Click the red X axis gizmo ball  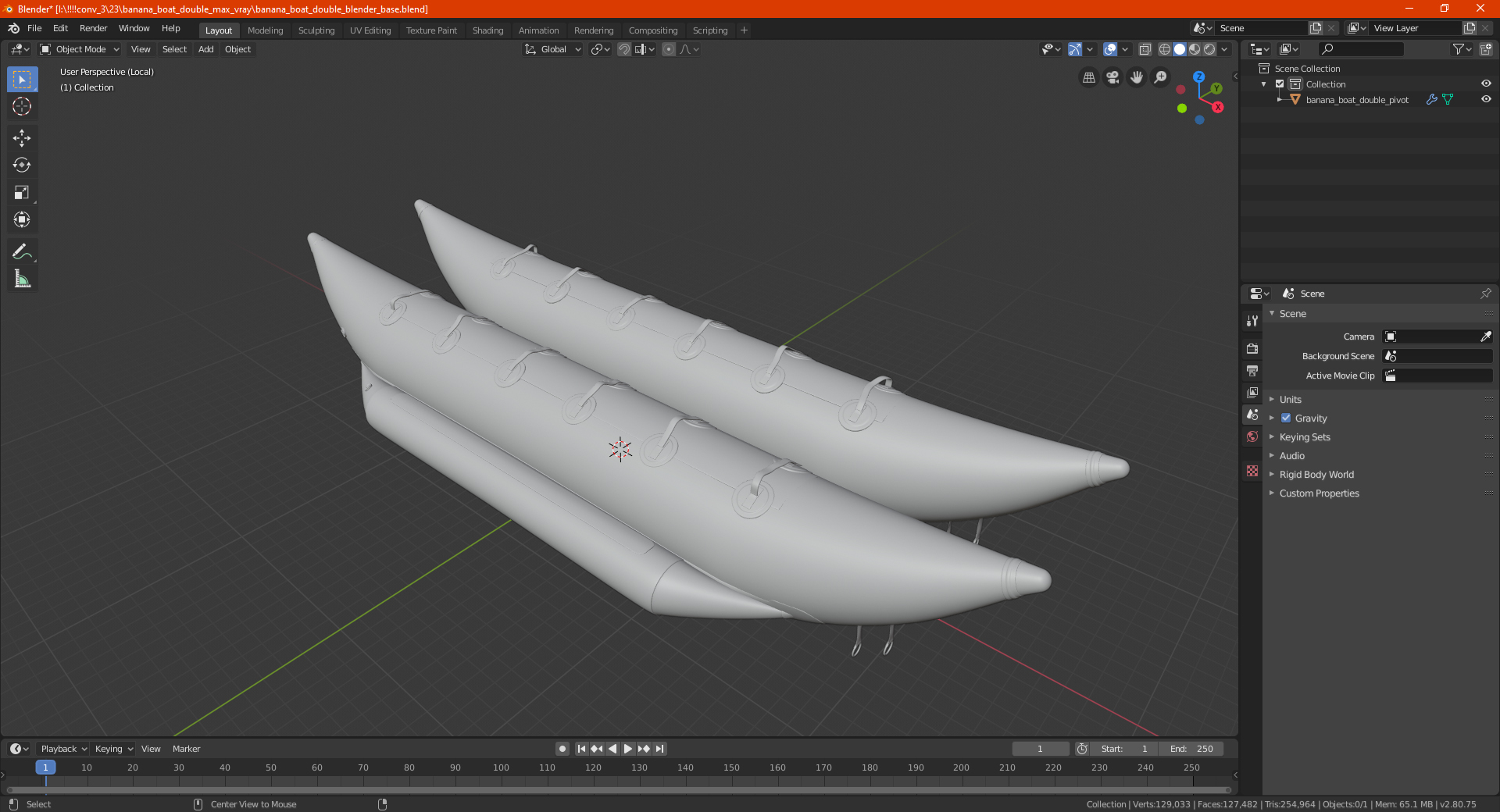1218,107
